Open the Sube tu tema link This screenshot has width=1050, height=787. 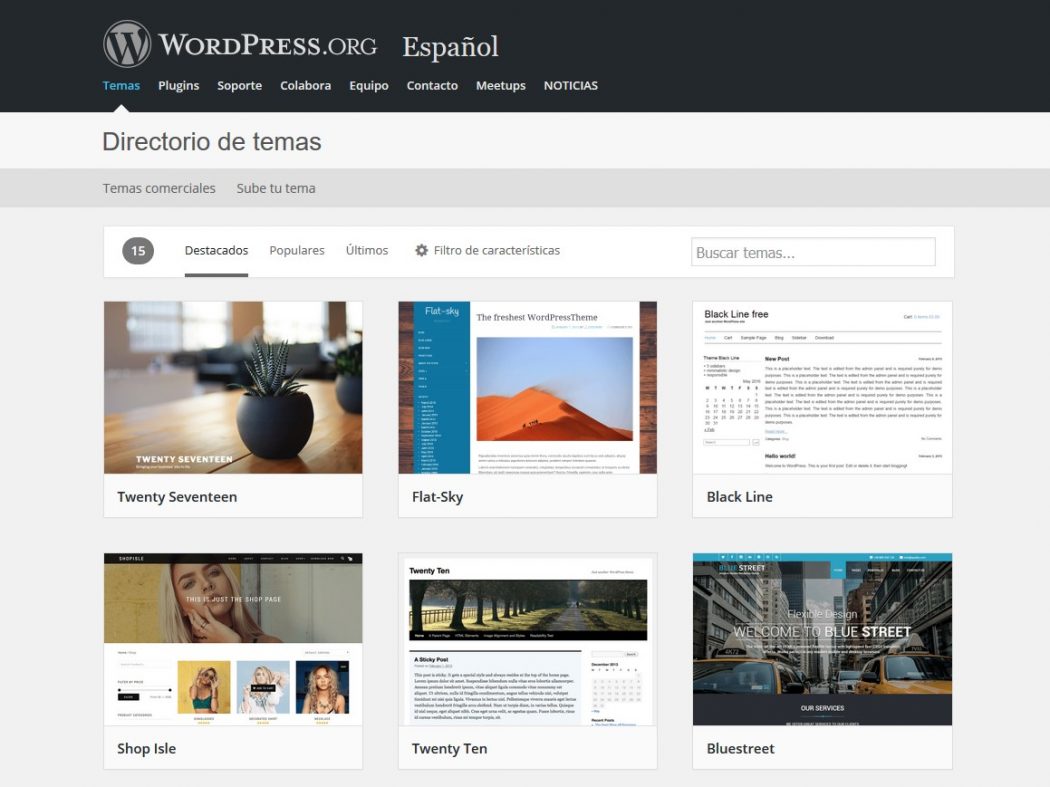coord(276,188)
